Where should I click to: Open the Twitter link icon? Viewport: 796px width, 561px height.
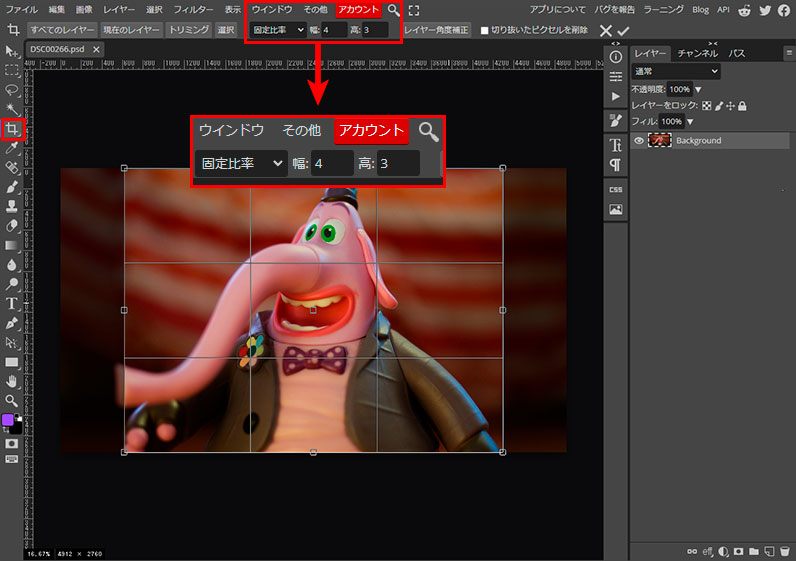[x=765, y=10]
